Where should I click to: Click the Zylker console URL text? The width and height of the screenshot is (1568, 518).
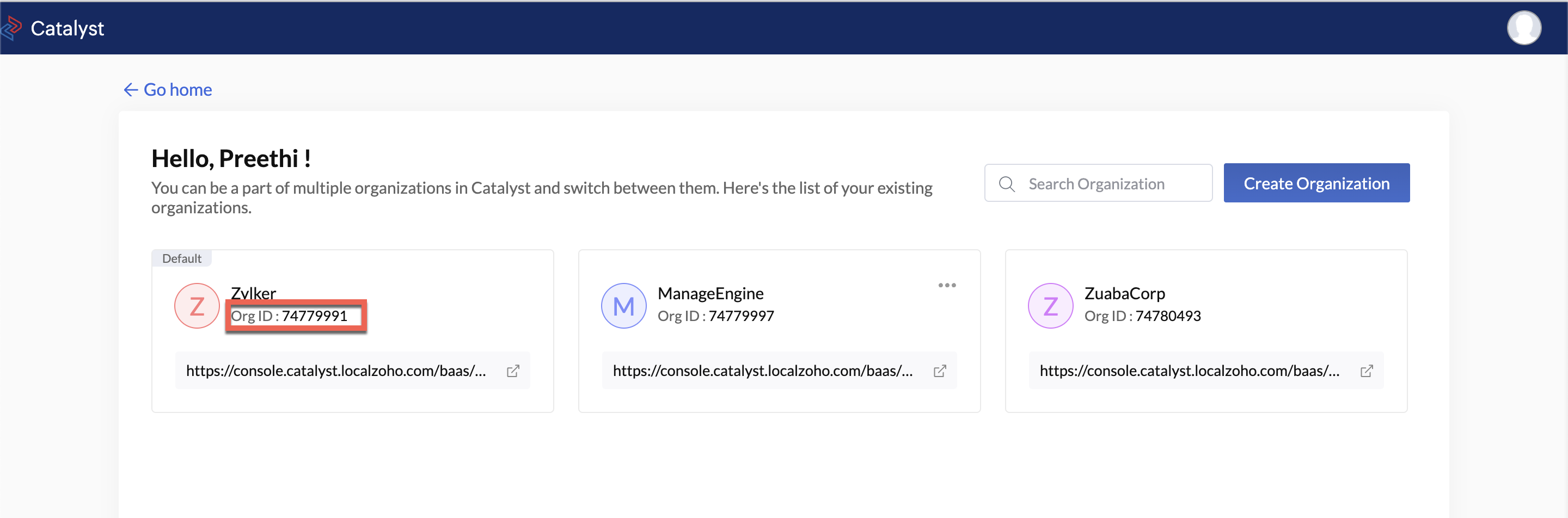click(x=335, y=370)
